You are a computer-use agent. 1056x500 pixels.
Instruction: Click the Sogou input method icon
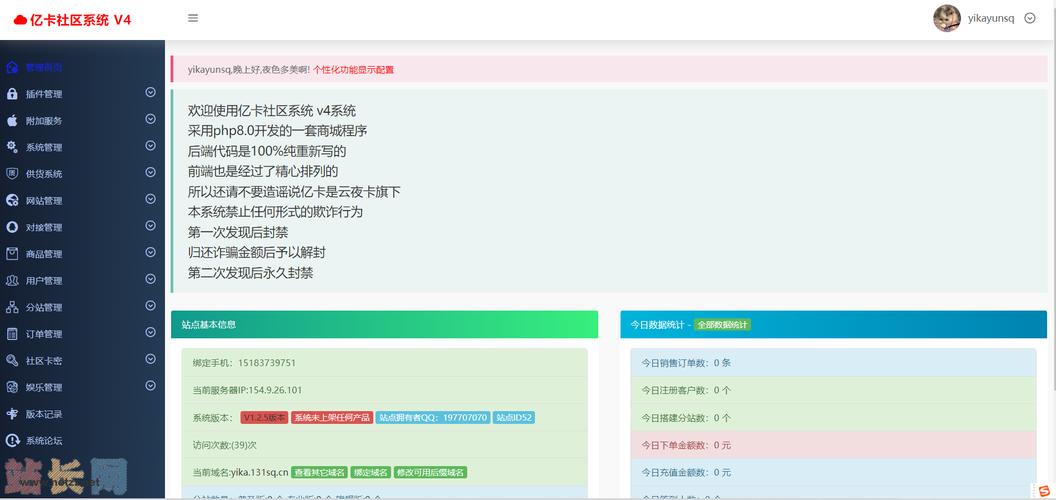click(x=1043, y=490)
